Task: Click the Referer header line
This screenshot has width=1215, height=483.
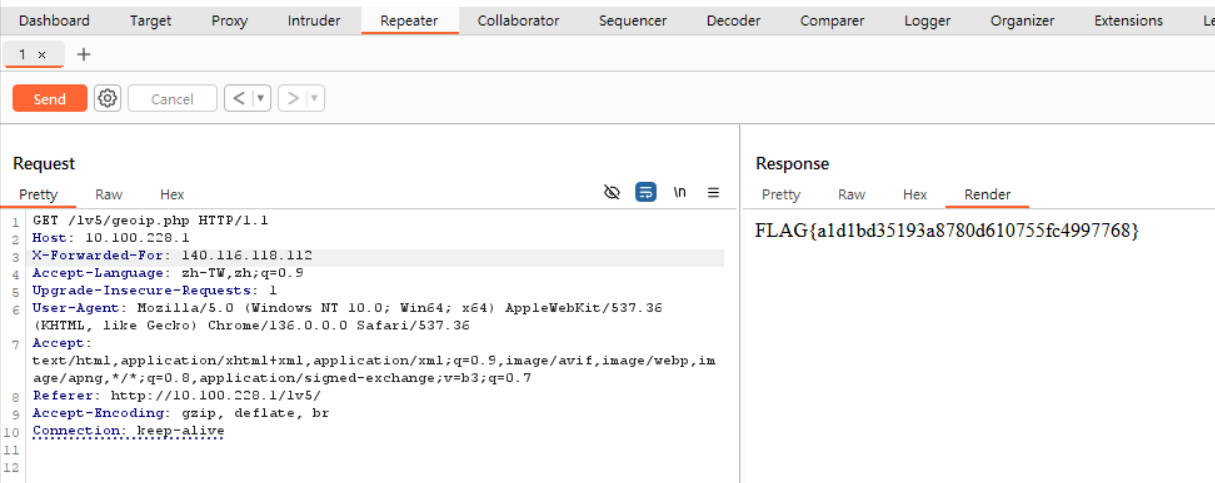Action: tap(176, 396)
